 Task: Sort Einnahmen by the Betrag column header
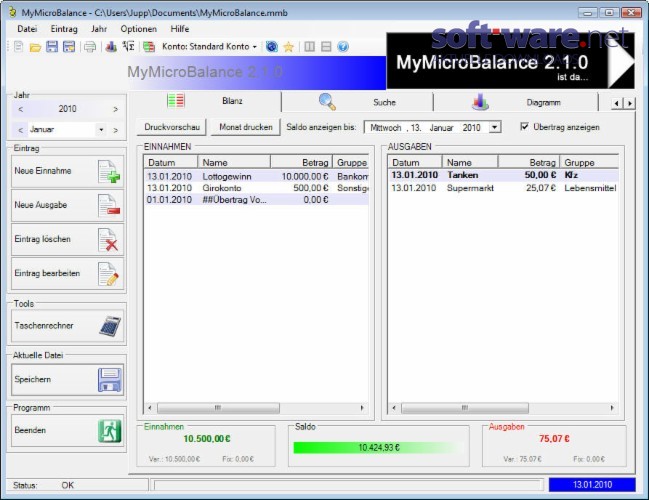(301, 162)
